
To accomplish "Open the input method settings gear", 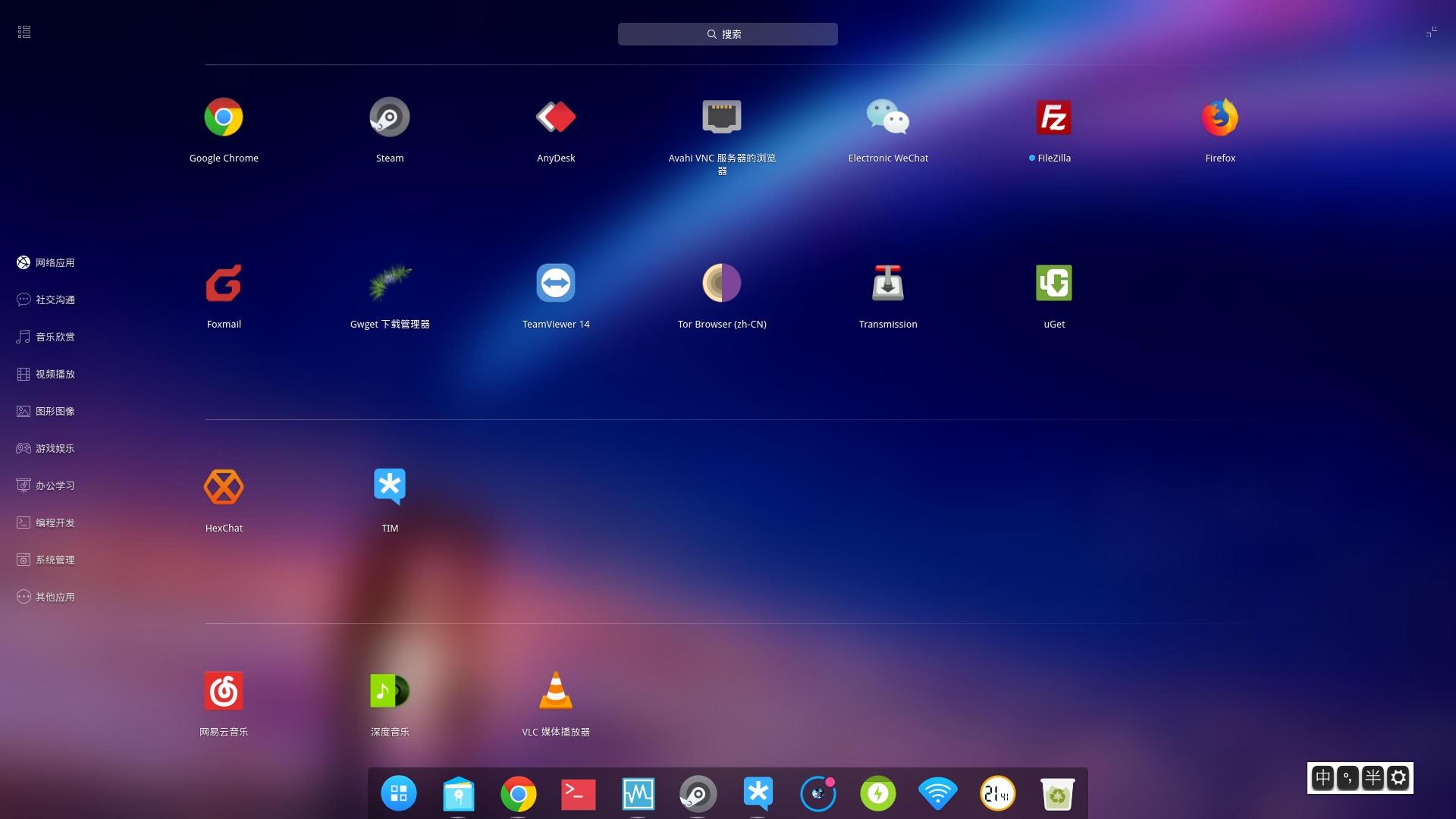I will click(x=1398, y=778).
